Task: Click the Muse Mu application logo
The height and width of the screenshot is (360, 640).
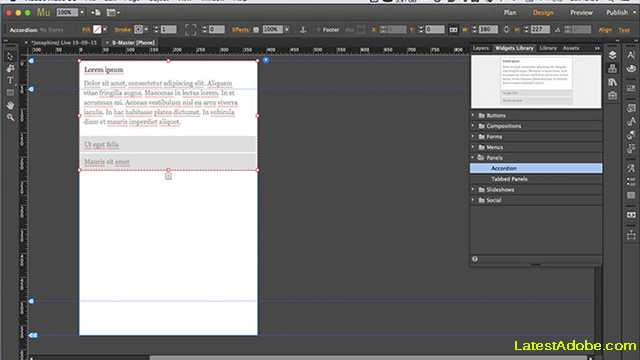Action: click(x=43, y=13)
